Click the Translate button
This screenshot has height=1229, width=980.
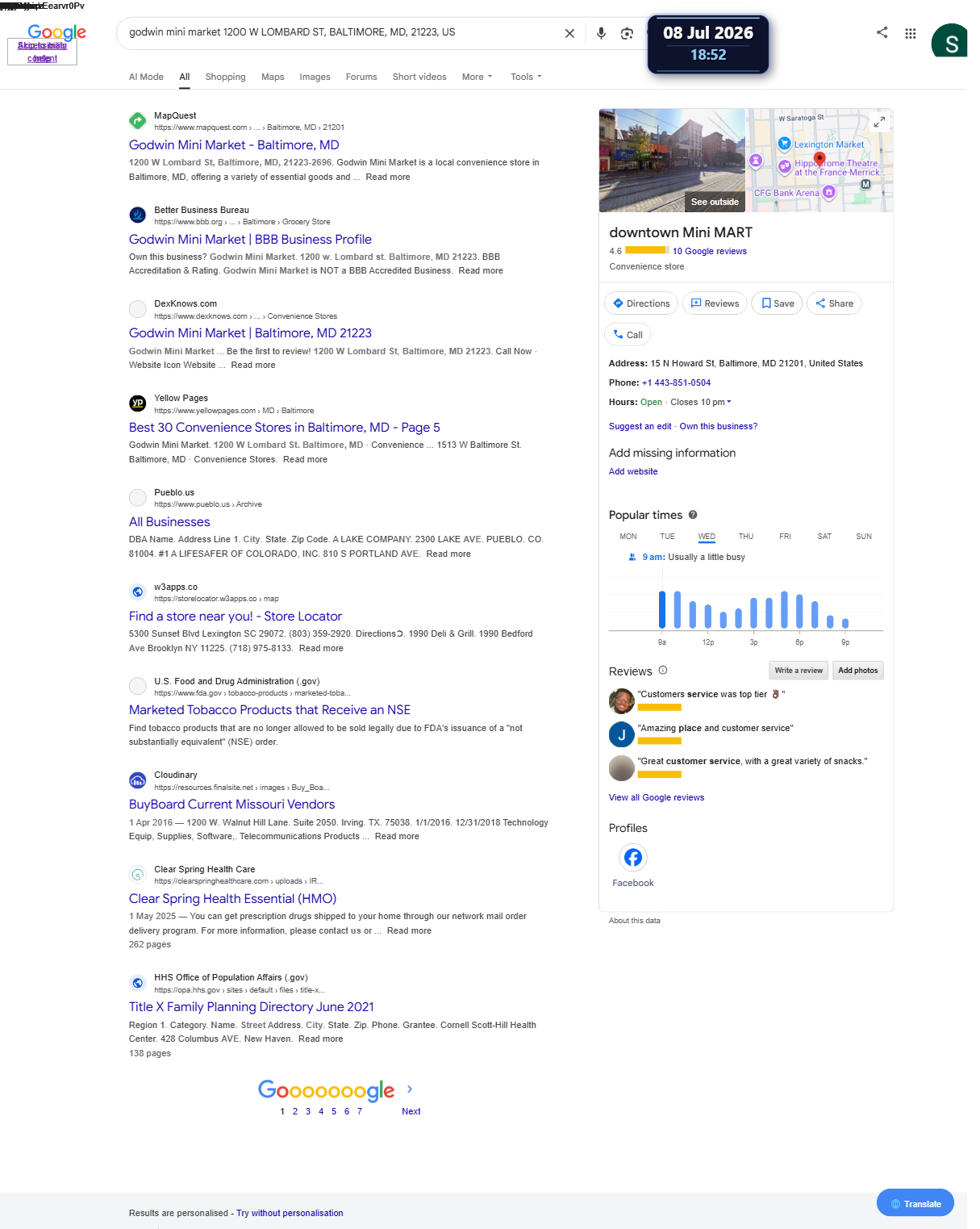click(915, 1203)
